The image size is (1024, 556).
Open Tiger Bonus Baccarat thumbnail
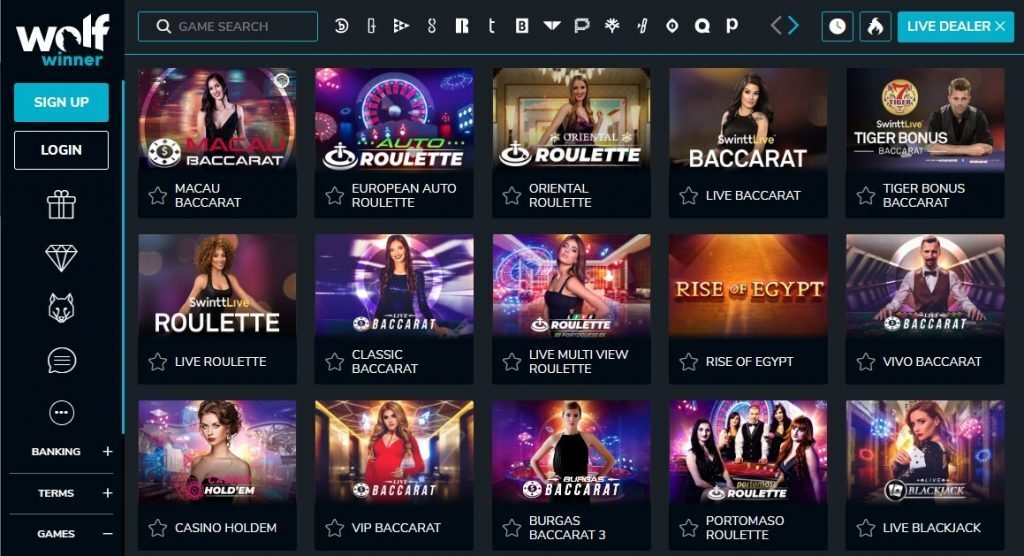(x=925, y=120)
